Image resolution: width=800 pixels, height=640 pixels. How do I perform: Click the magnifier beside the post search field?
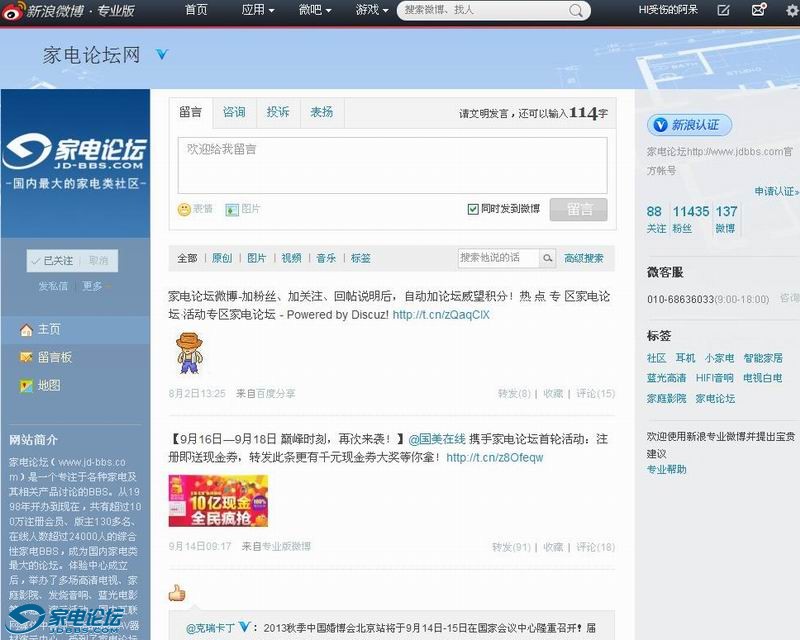(547, 258)
